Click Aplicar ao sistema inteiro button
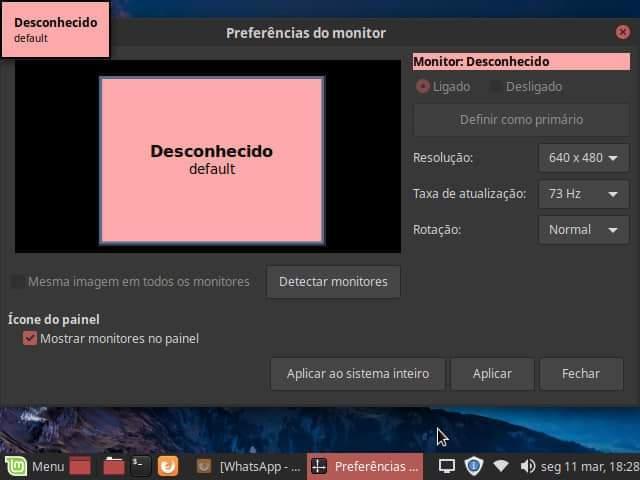 click(358, 374)
